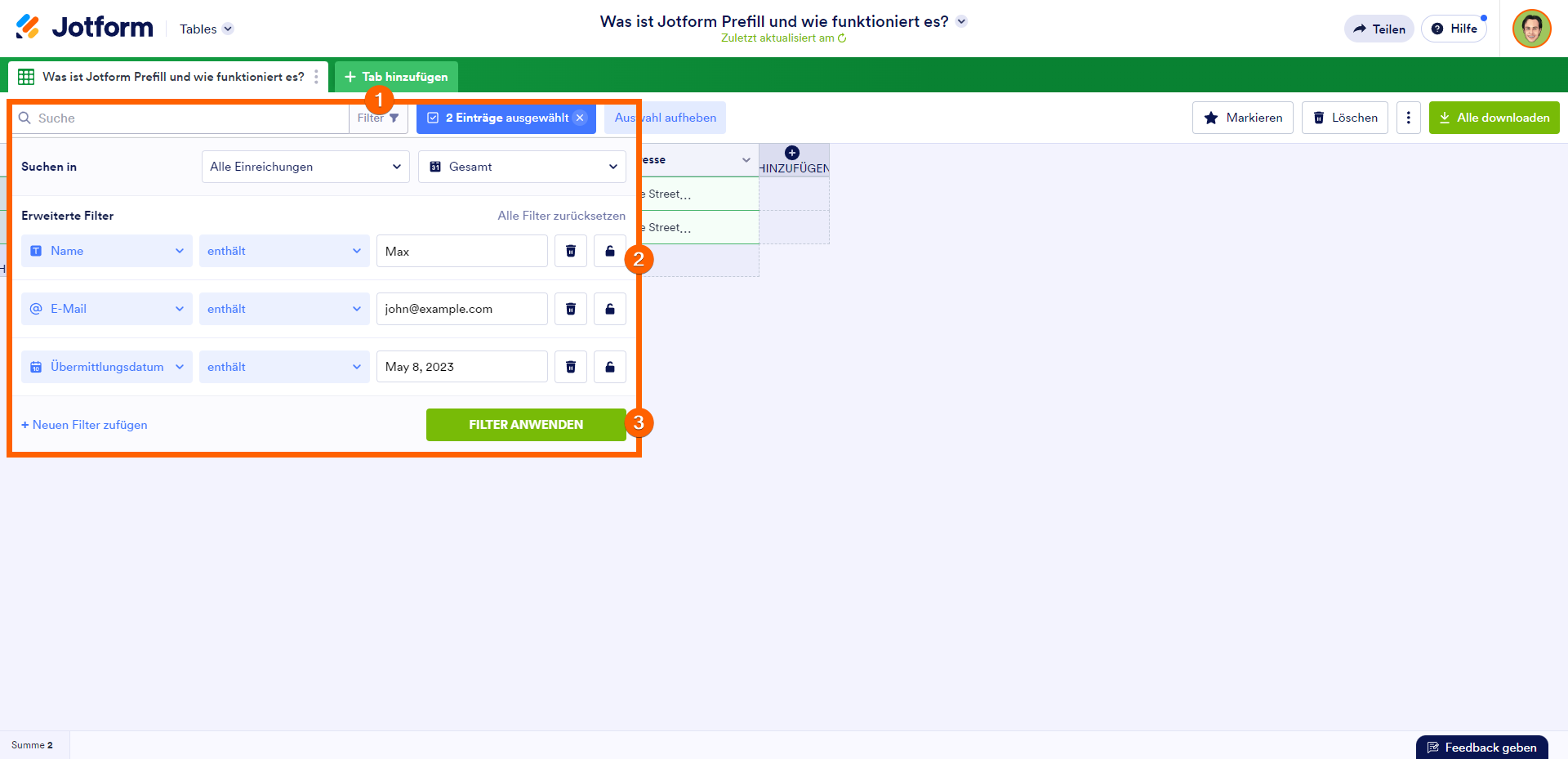This screenshot has height=759, width=1568.
Task: Toggle the lock on the Übermittlungsdatum filter
Action: [610, 367]
